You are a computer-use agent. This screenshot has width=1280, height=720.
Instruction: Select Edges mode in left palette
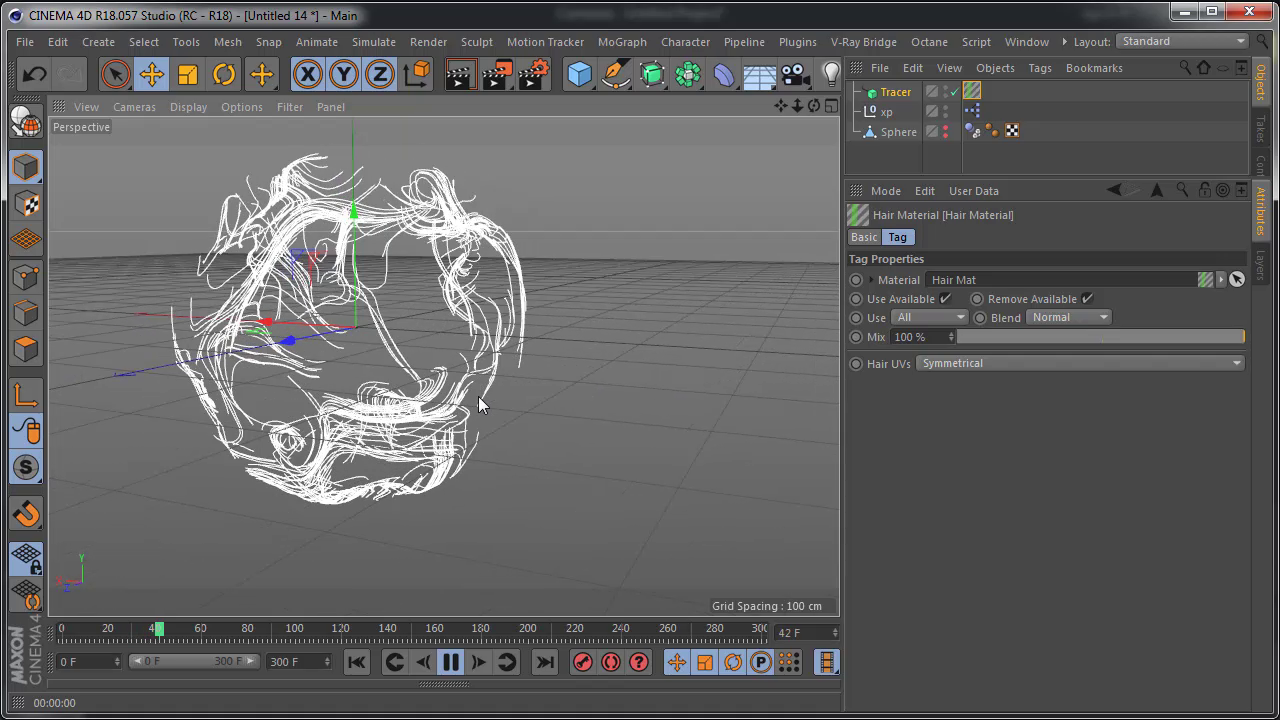pos(26,313)
